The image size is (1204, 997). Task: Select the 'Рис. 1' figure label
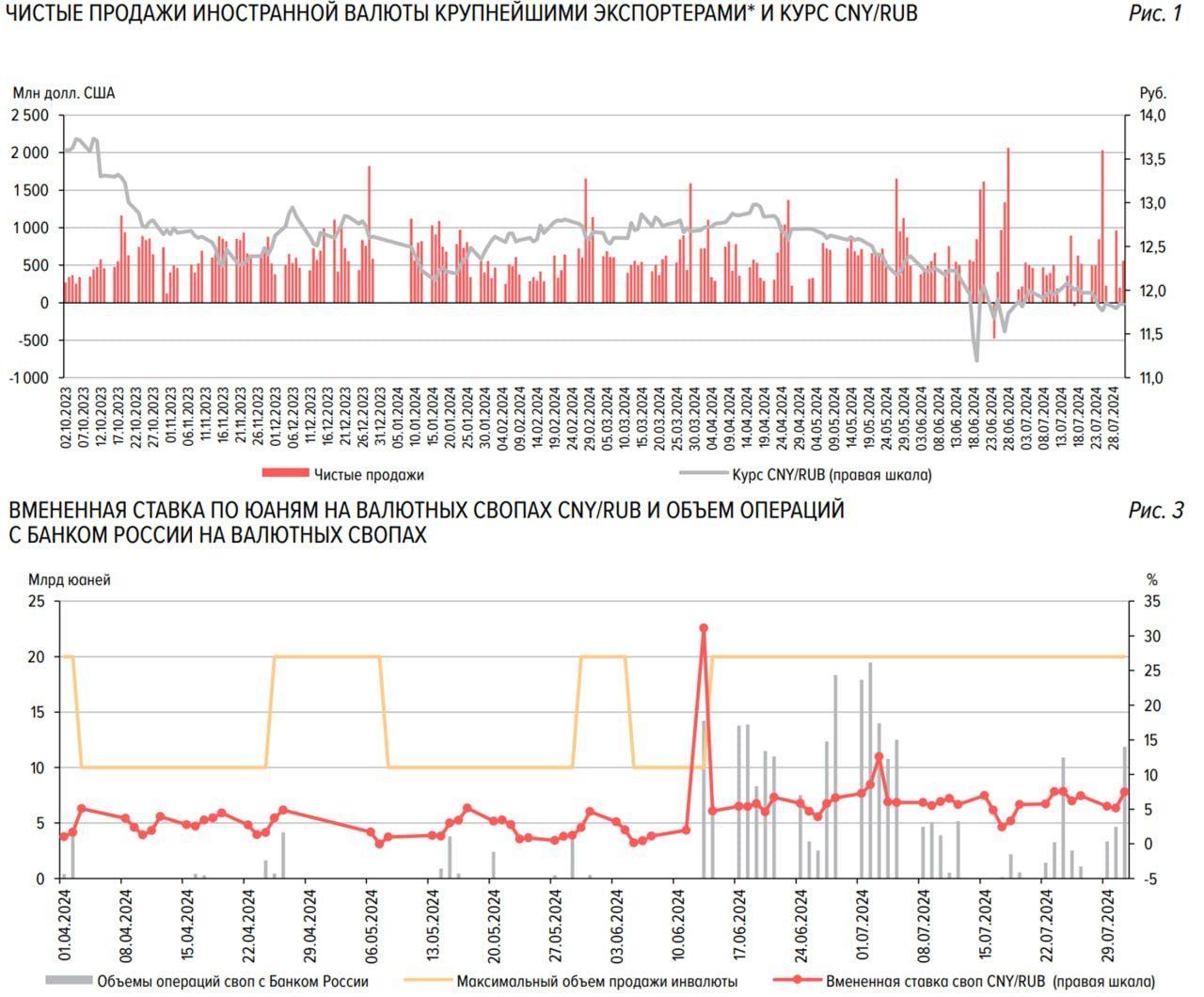(1153, 13)
